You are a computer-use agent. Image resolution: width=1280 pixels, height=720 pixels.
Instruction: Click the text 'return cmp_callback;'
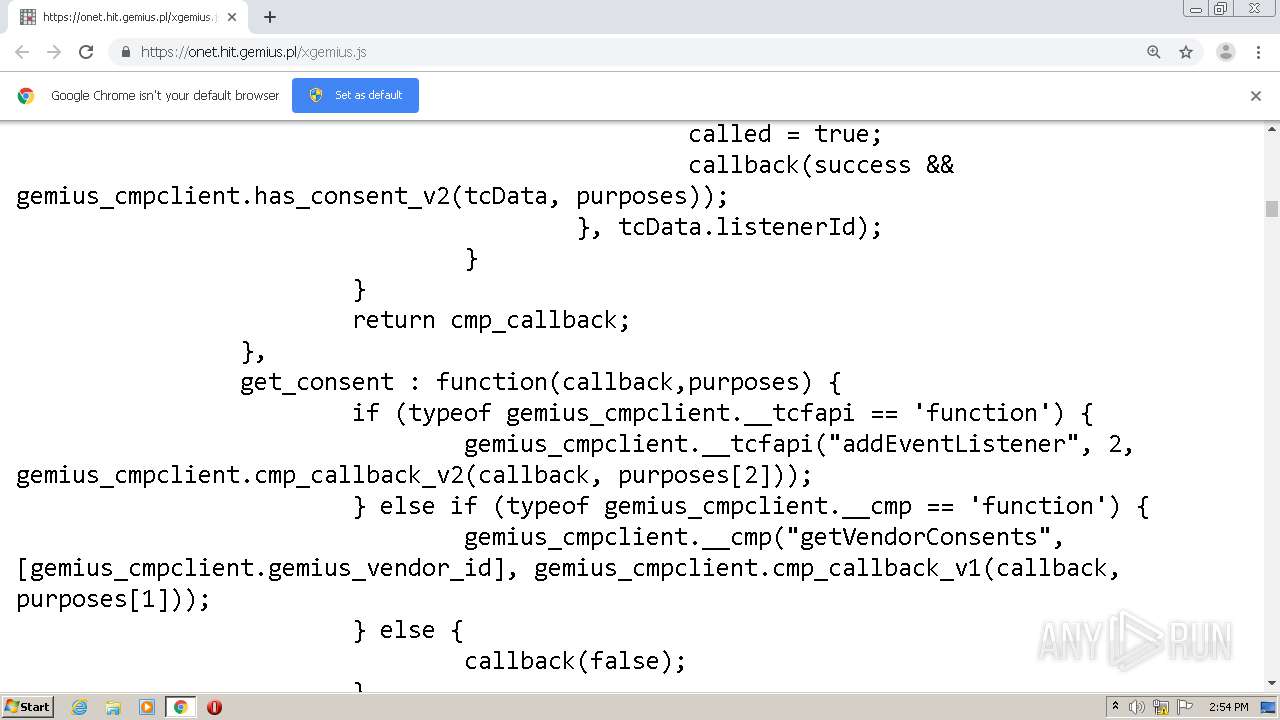tap(491, 320)
